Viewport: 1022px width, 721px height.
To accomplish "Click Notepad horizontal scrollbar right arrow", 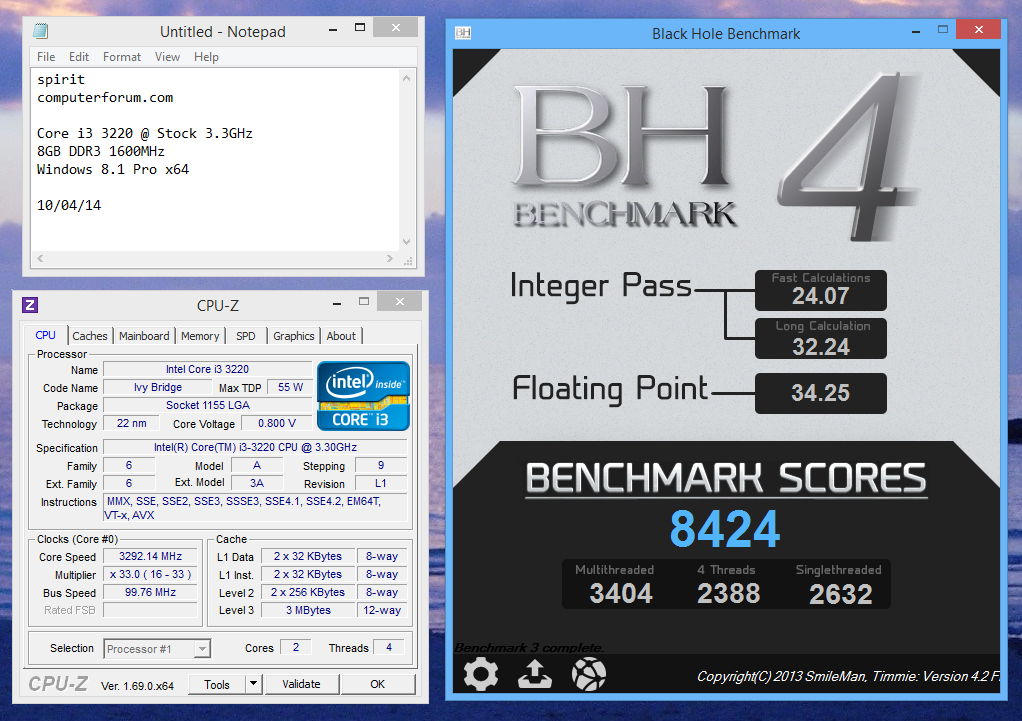I will (390, 259).
